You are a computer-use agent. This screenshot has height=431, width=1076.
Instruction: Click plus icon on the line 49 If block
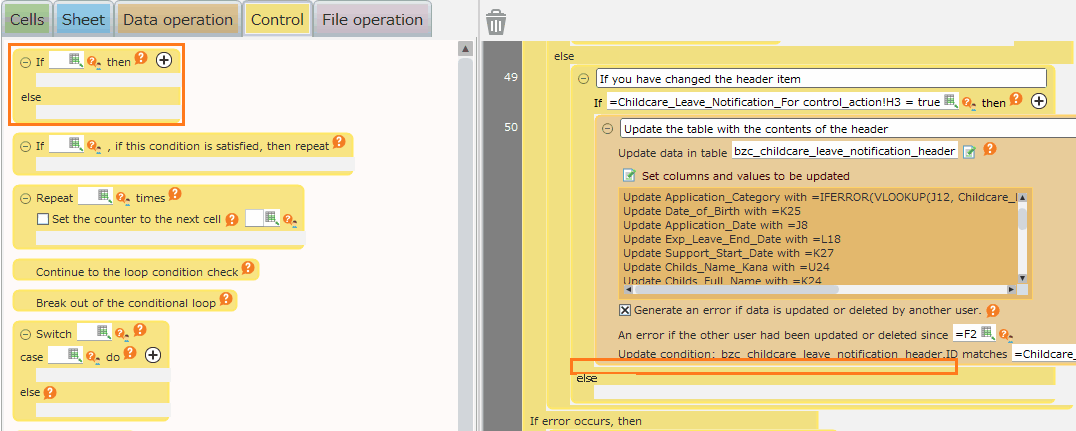point(1038,101)
